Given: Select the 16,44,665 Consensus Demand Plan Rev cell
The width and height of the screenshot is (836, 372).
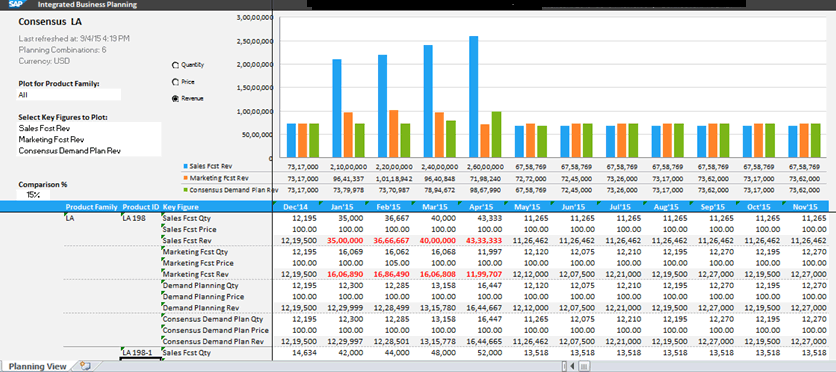Looking at the screenshot, I should pyautogui.click(x=485, y=341).
